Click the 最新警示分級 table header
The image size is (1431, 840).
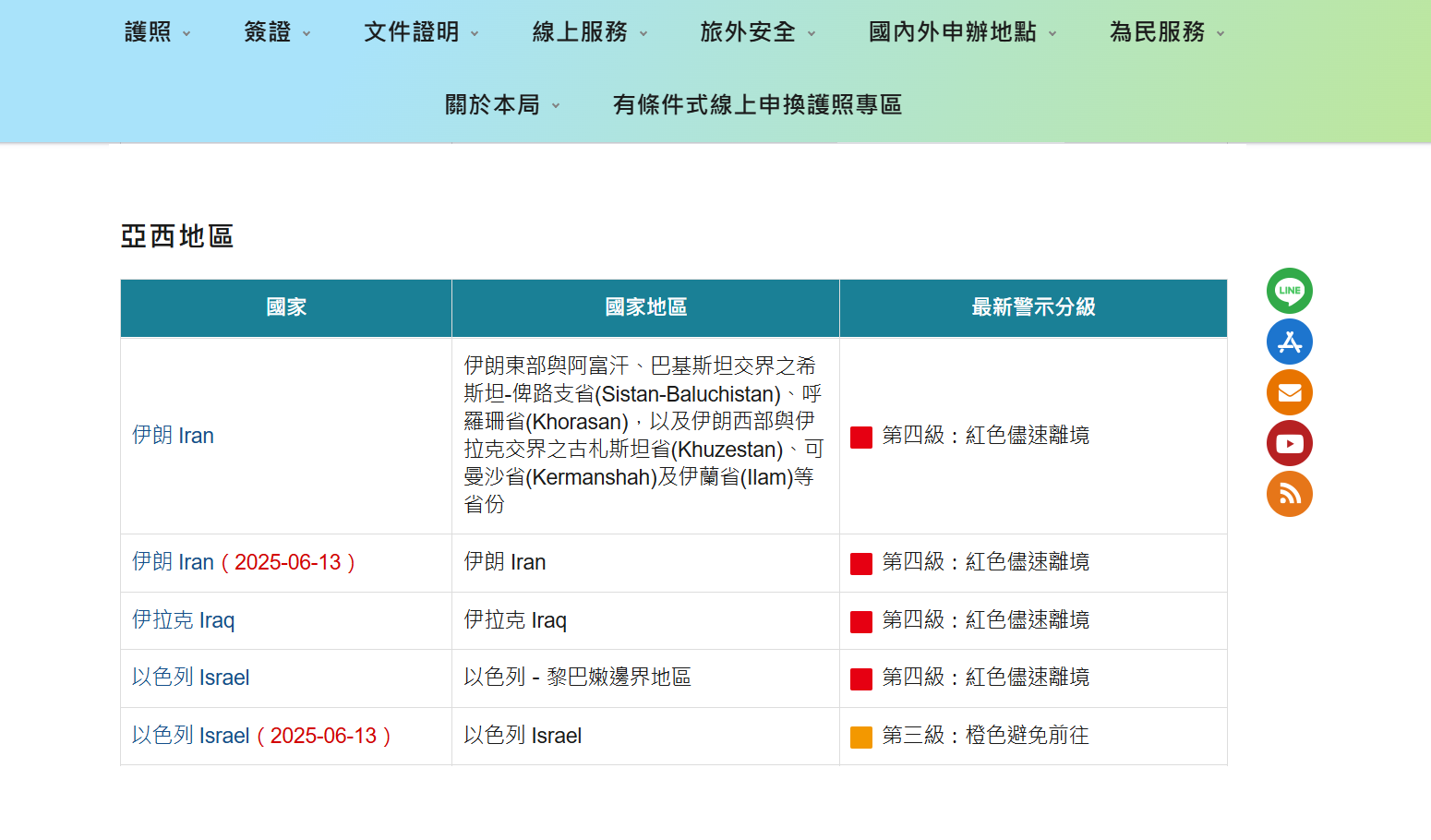coord(1033,307)
